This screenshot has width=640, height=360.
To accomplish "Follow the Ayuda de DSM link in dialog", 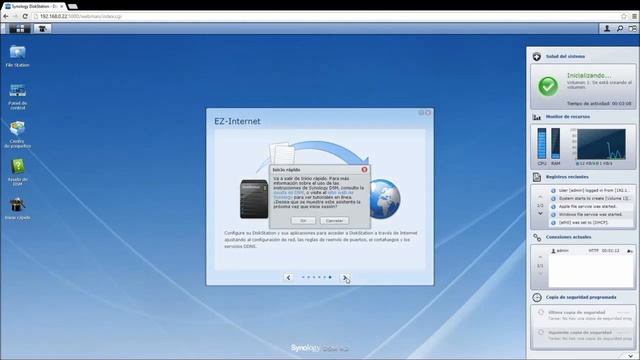I will [288, 193].
